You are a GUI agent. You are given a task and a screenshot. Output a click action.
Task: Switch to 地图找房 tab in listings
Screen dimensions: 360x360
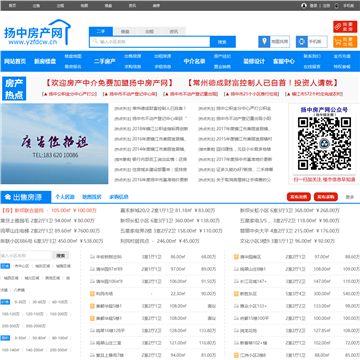click(x=92, y=197)
